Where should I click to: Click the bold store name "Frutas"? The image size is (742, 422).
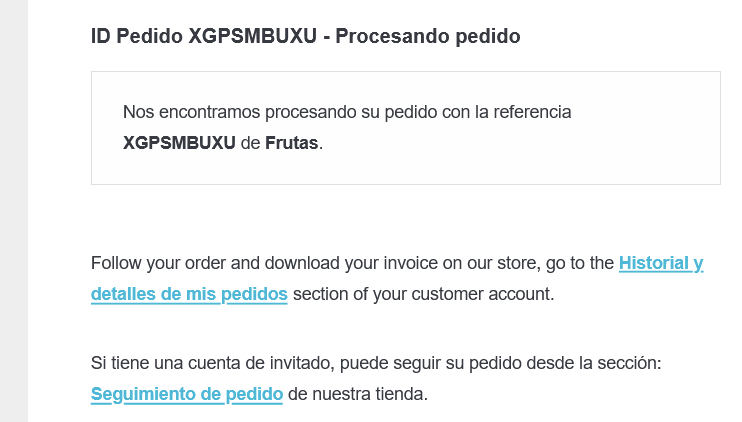(x=292, y=143)
